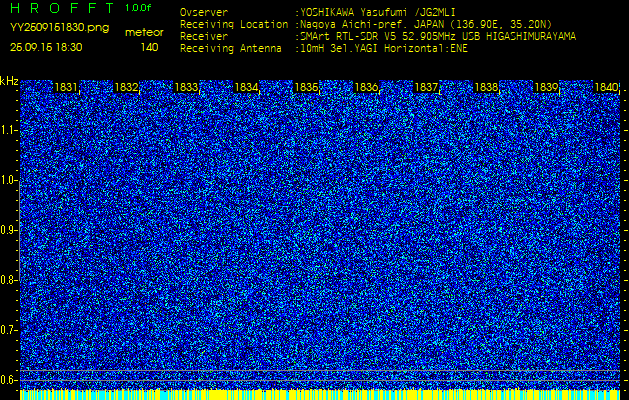Click the kHz axis unit label

click(9, 81)
